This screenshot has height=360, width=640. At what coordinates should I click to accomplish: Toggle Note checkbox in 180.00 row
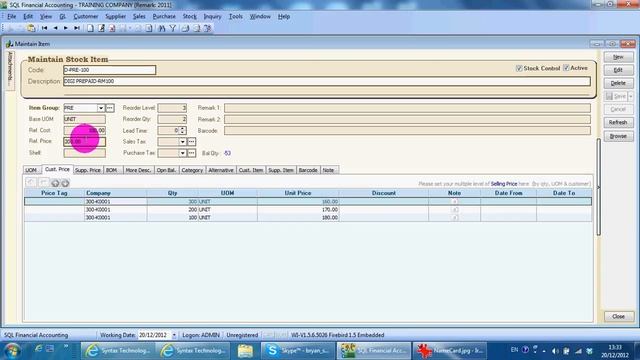coord(455,218)
